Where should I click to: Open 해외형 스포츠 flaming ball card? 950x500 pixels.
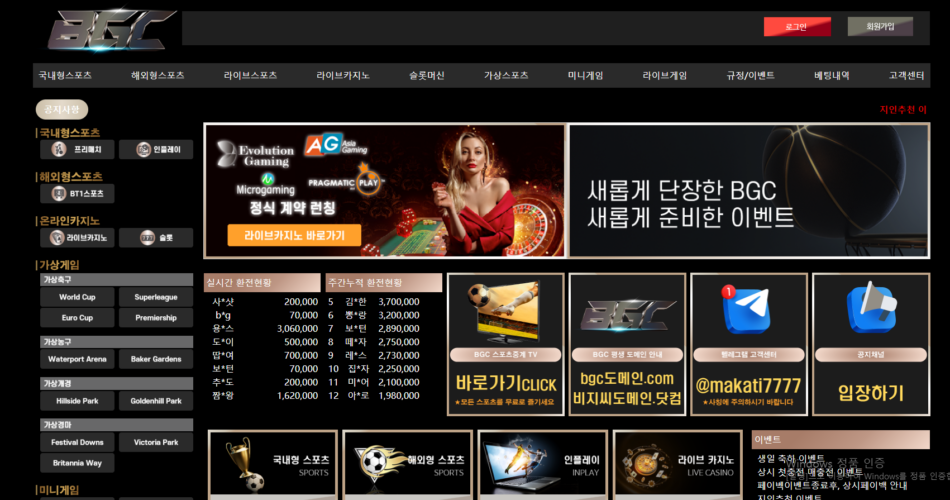(x=407, y=464)
